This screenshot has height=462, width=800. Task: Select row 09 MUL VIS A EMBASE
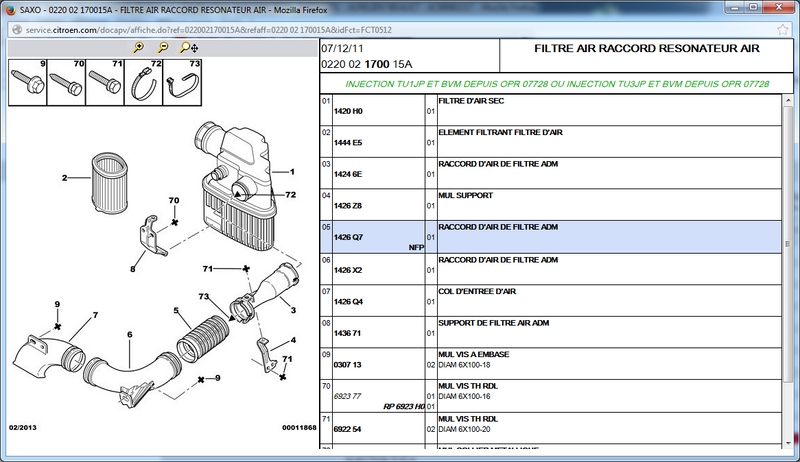coord(551,364)
